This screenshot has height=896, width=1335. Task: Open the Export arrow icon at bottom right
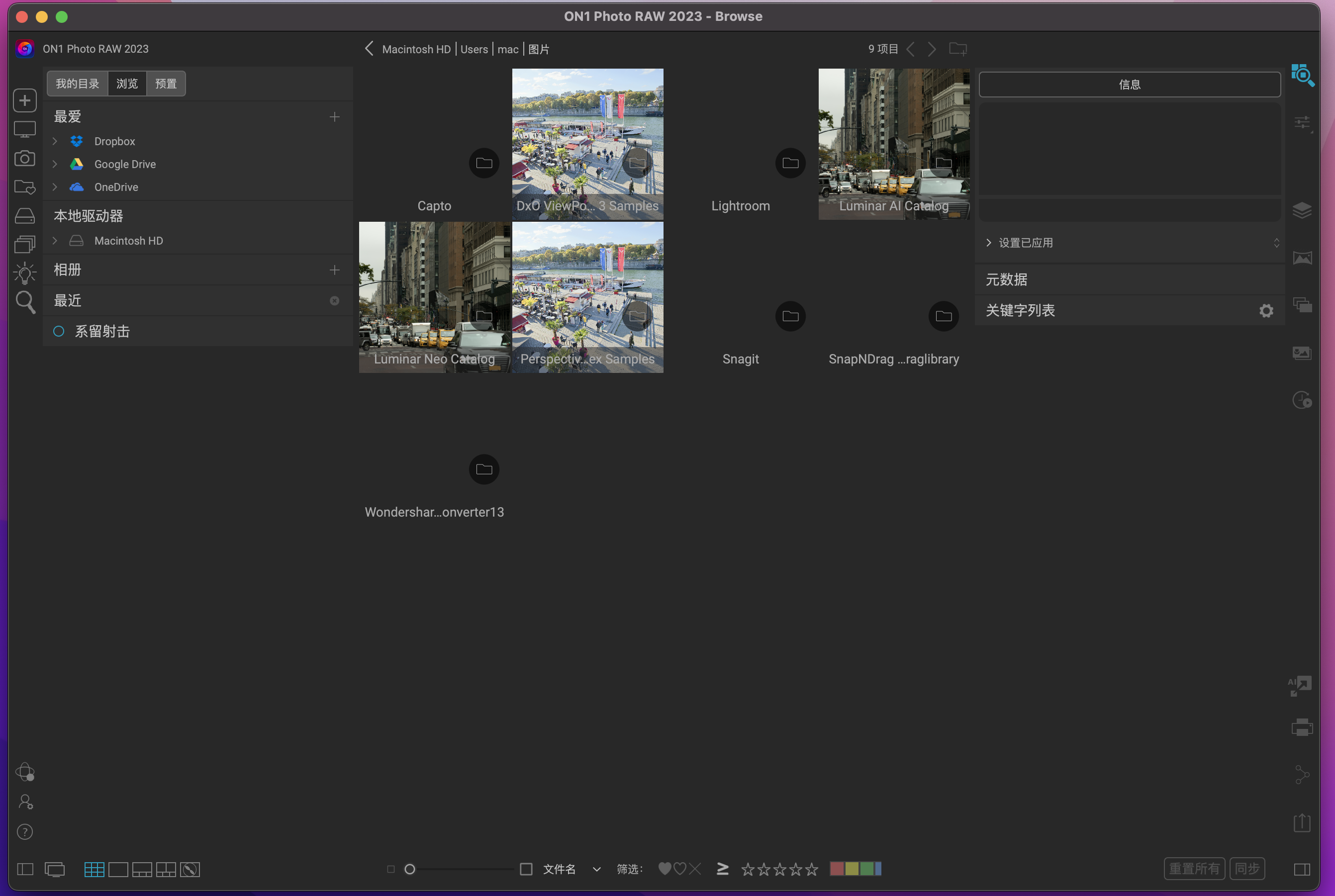point(1303,823)
